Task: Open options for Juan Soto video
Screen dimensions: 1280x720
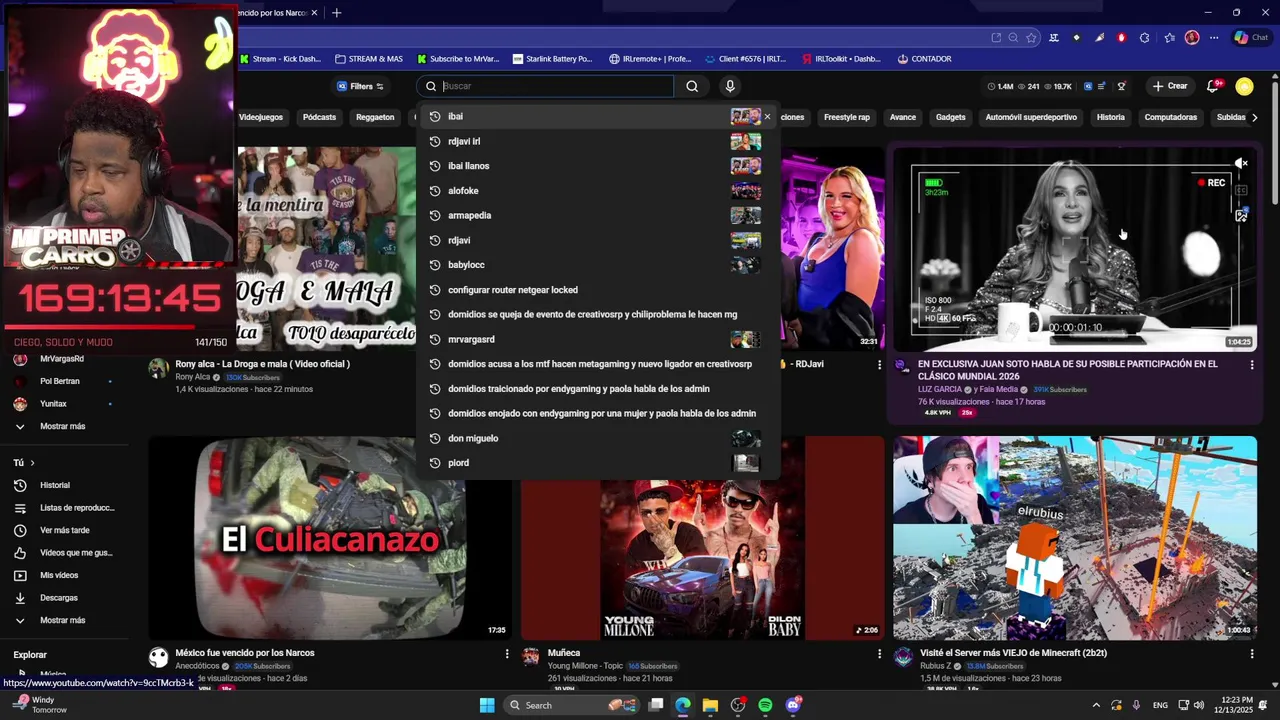Action: click(1251, 365)
